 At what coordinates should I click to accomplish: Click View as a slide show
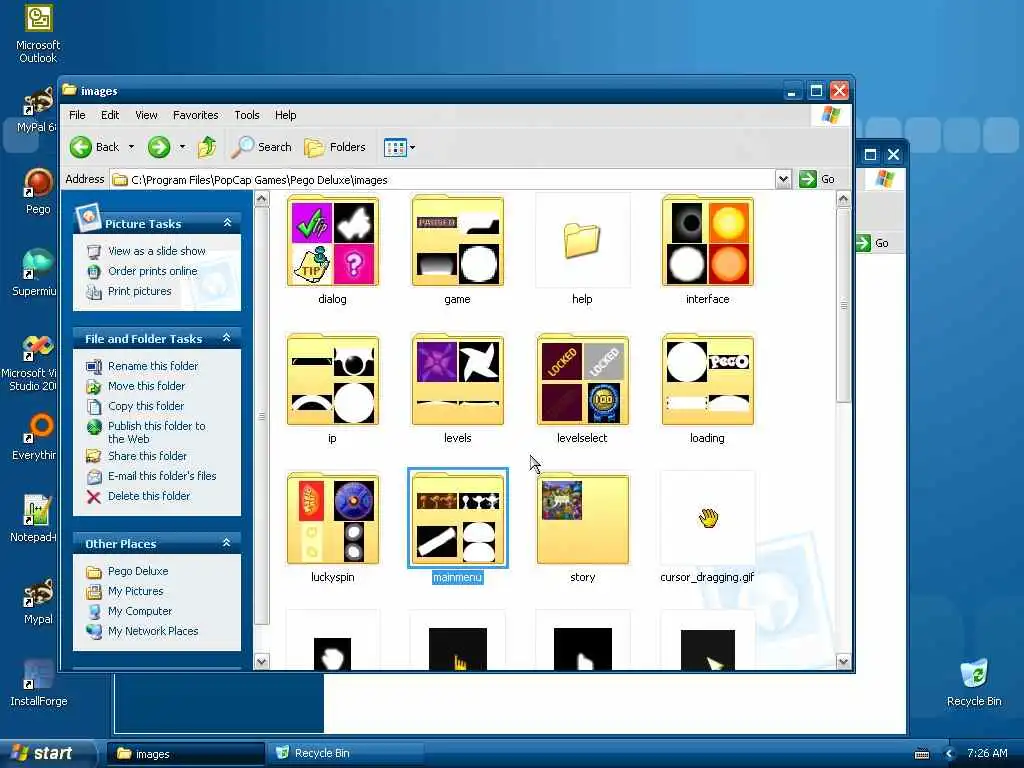pos(157,251)
